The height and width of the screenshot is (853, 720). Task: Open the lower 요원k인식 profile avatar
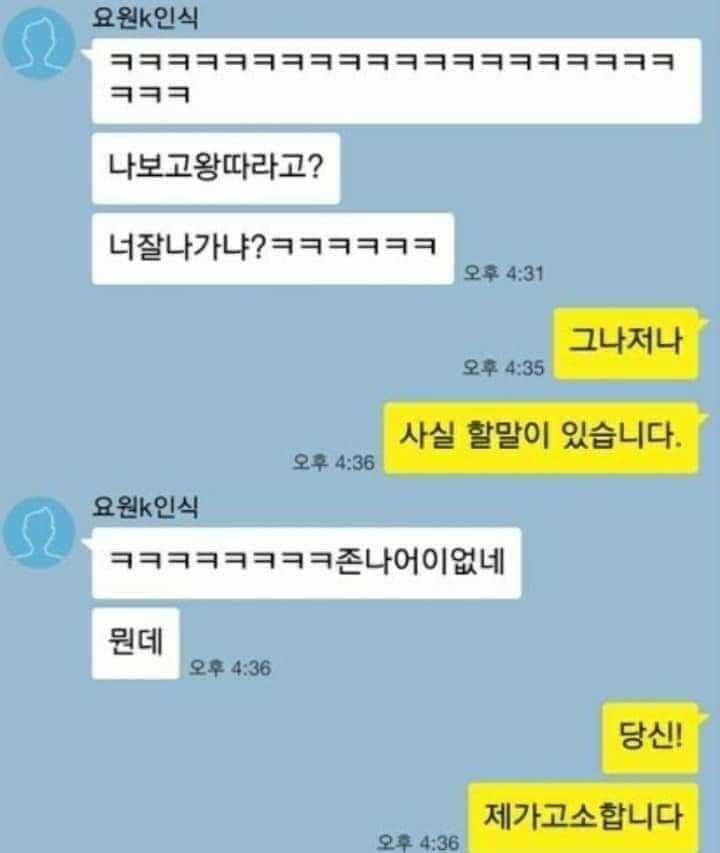click(x=39, y=532)
